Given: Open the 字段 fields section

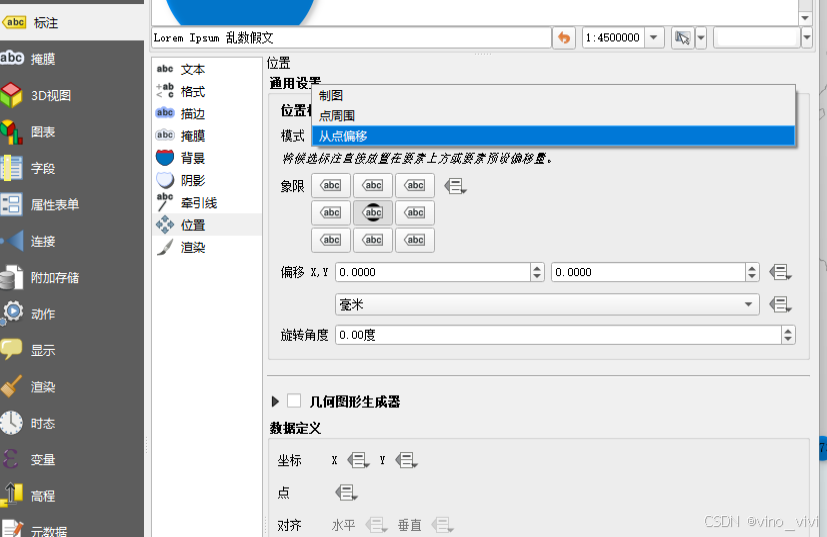Looking at the screenshot, I should (71, 168).
